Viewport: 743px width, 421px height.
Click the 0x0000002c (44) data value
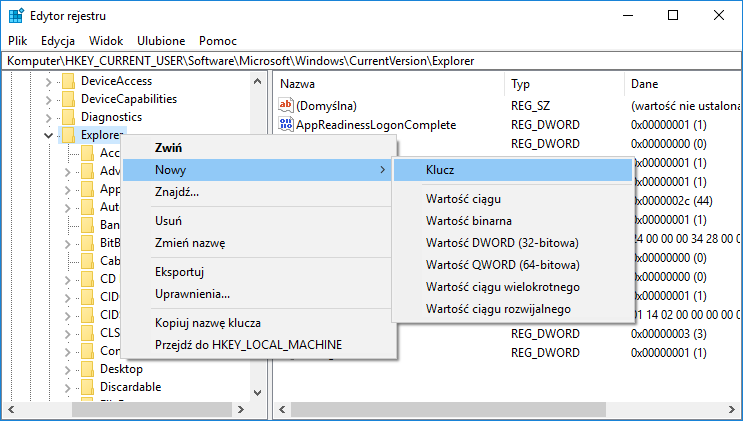coord(674,201)
